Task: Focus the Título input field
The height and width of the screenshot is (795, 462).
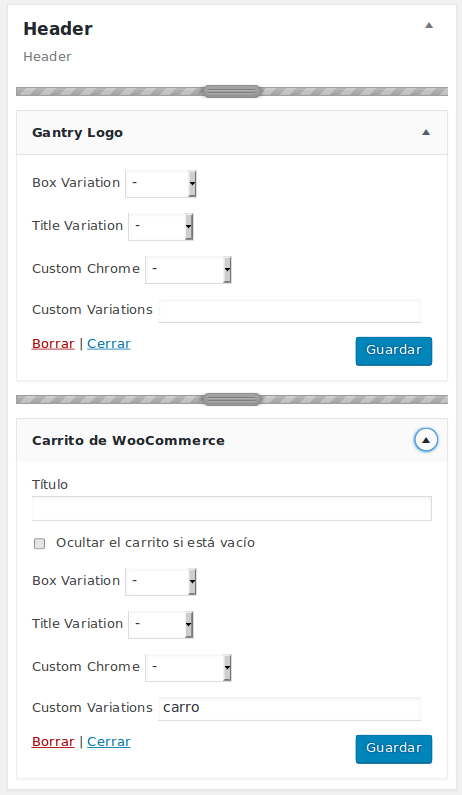Action: tap(232, 509)
